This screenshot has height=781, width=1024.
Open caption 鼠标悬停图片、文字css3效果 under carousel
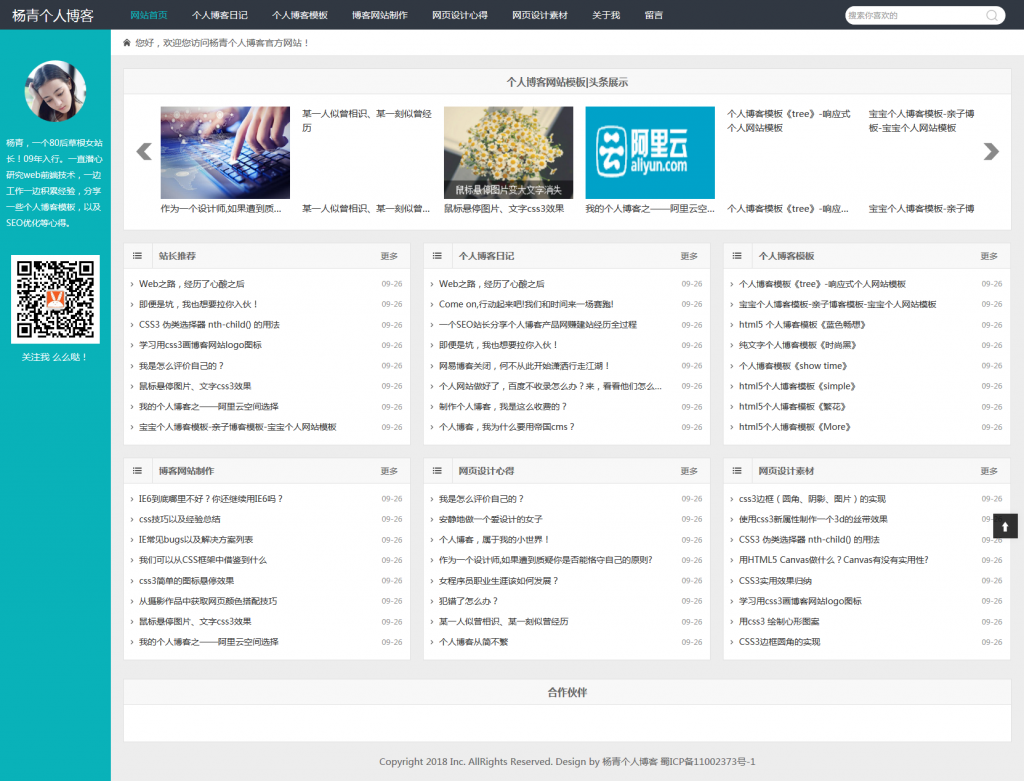tap(504, 209)
